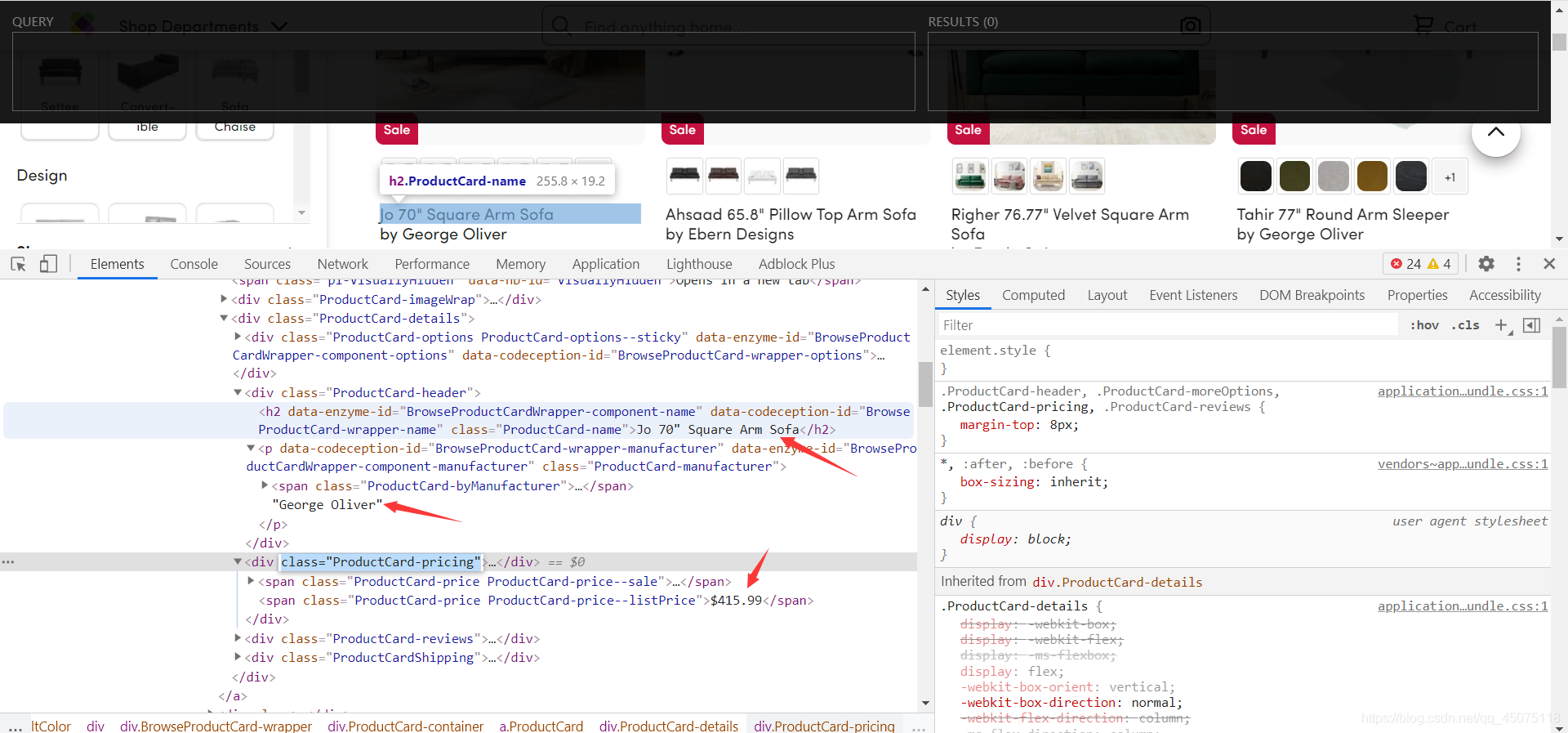This screenshot has width=1568, height=733.
Task: Collapse ProductCard-details div node
Action: tap(224, 318)
